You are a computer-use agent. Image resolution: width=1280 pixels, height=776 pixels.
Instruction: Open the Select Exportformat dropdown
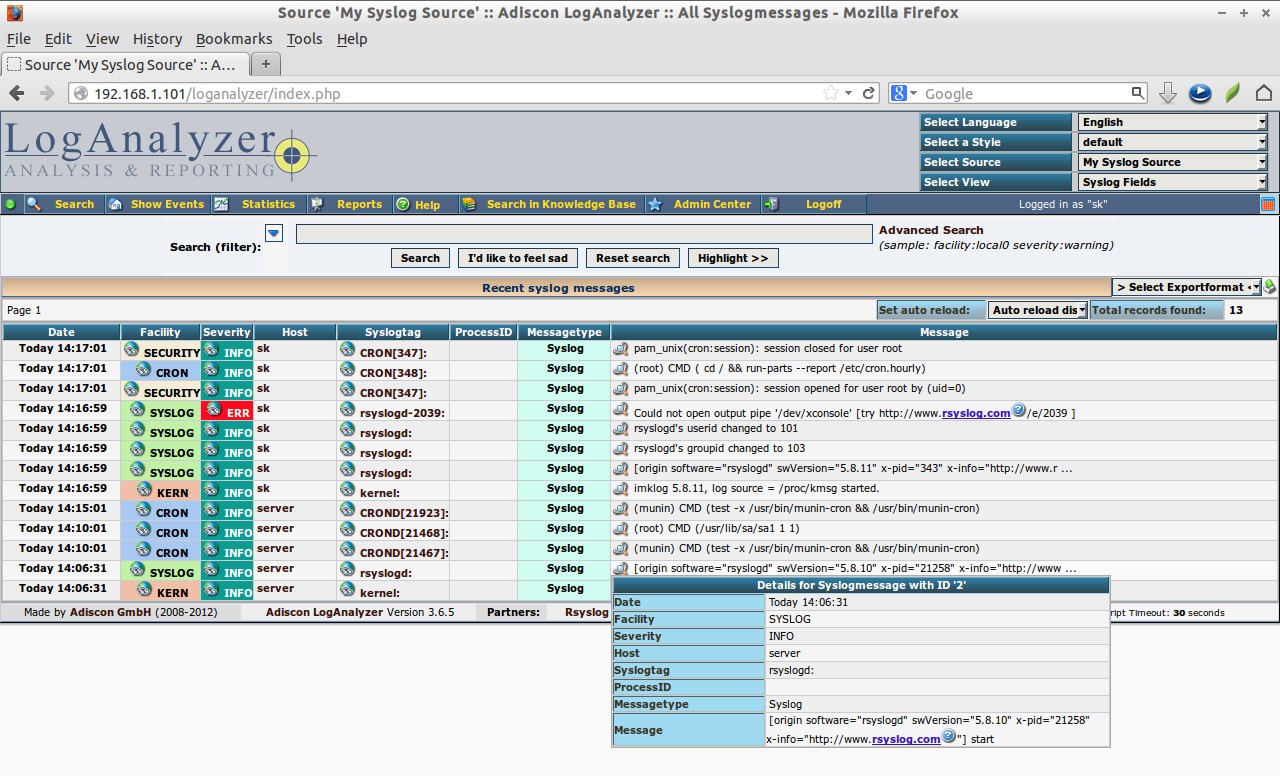click(x=1187, y=287)
